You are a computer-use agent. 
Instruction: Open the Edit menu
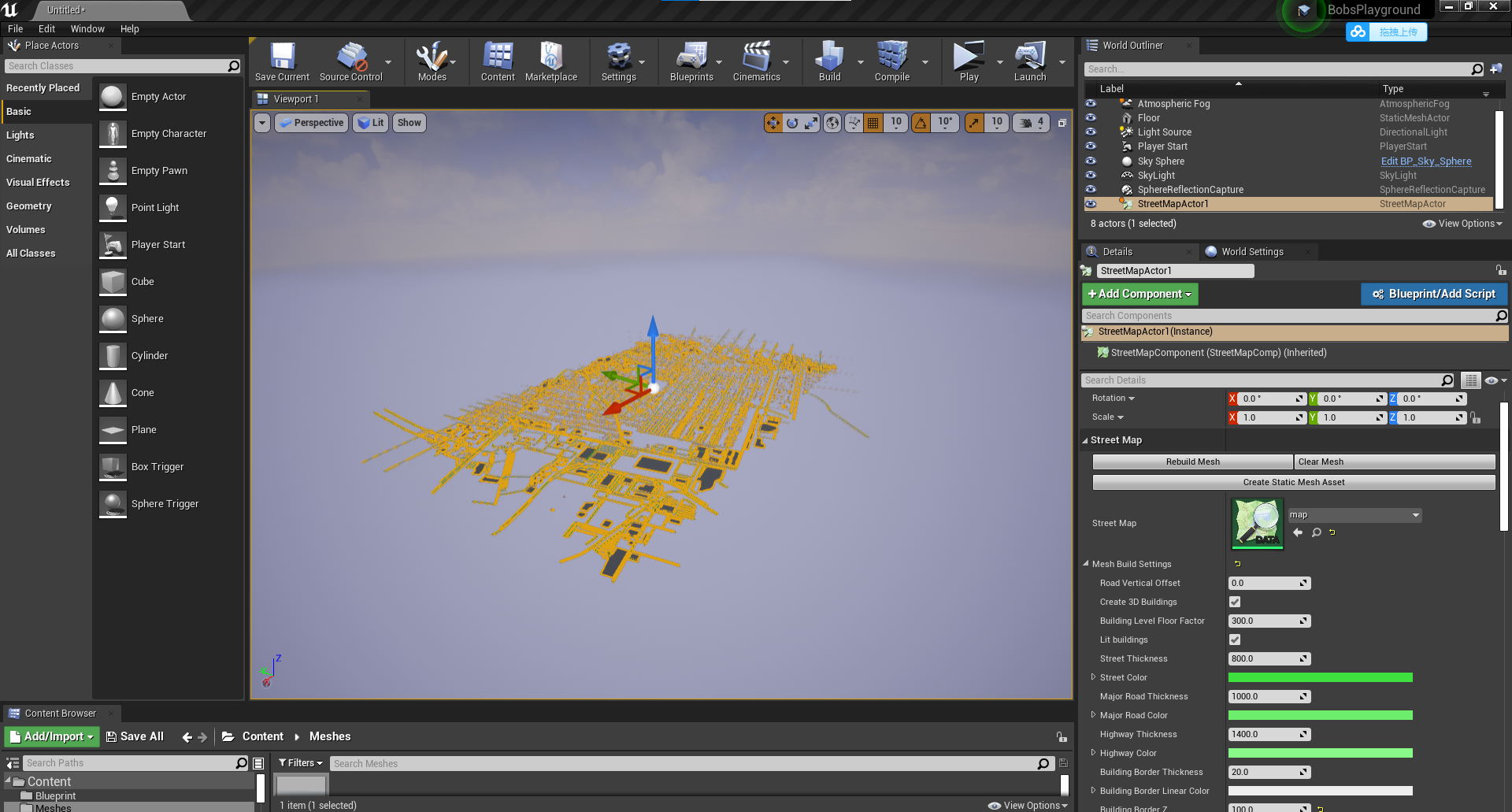pos(46,28)
